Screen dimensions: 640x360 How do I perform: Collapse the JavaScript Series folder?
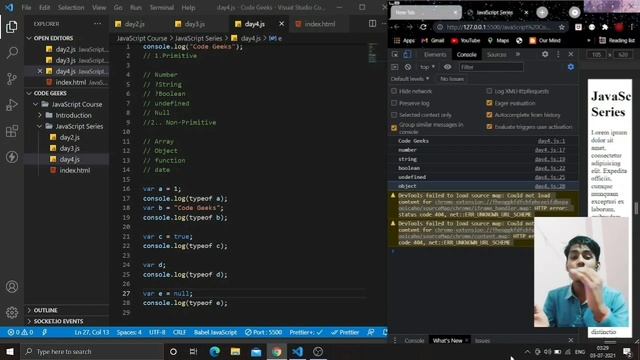[40, 126]
